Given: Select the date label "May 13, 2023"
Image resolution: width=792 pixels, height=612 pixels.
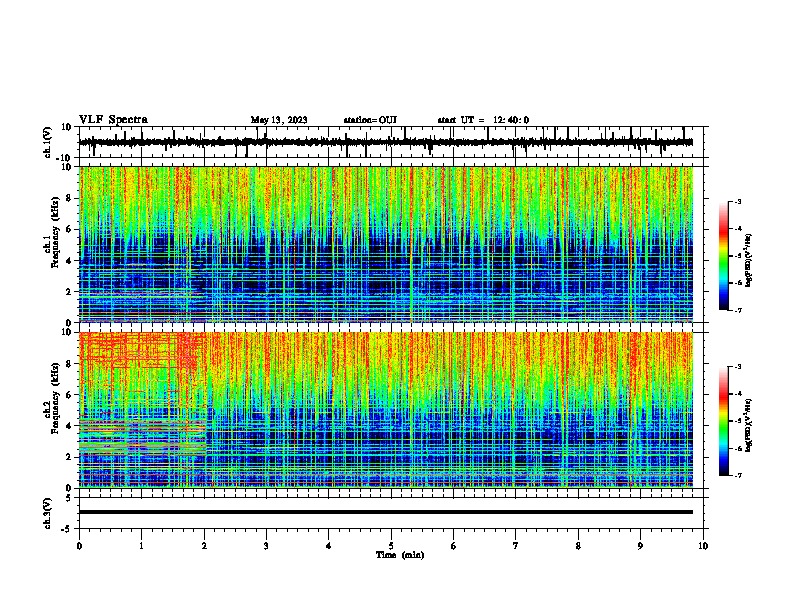Looking at the screenshot, I should click(279, 120).
